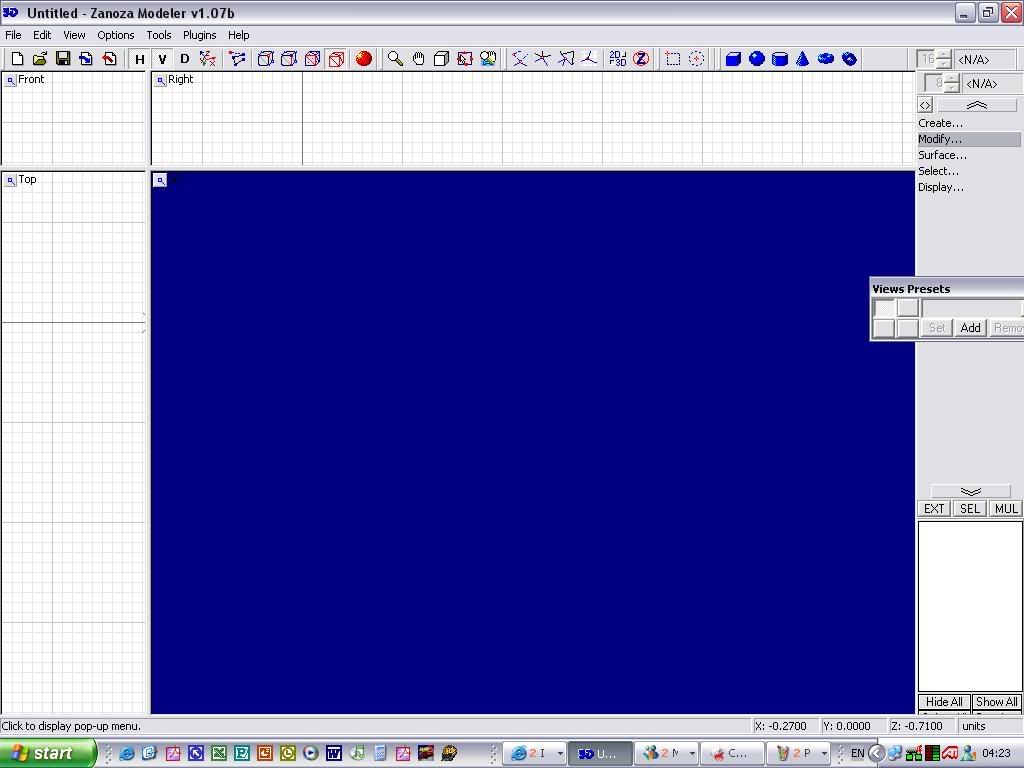
Task: Expand the Modify... command group
Action: 968,139
